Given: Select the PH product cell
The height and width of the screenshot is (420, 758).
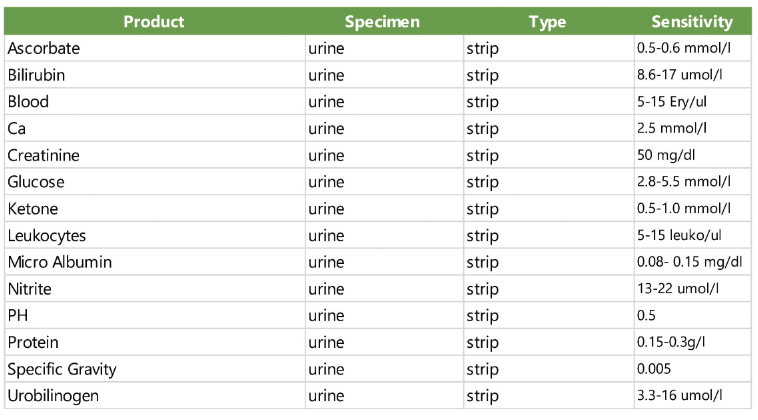Looking at the screenshot, I should click(155, 316).
